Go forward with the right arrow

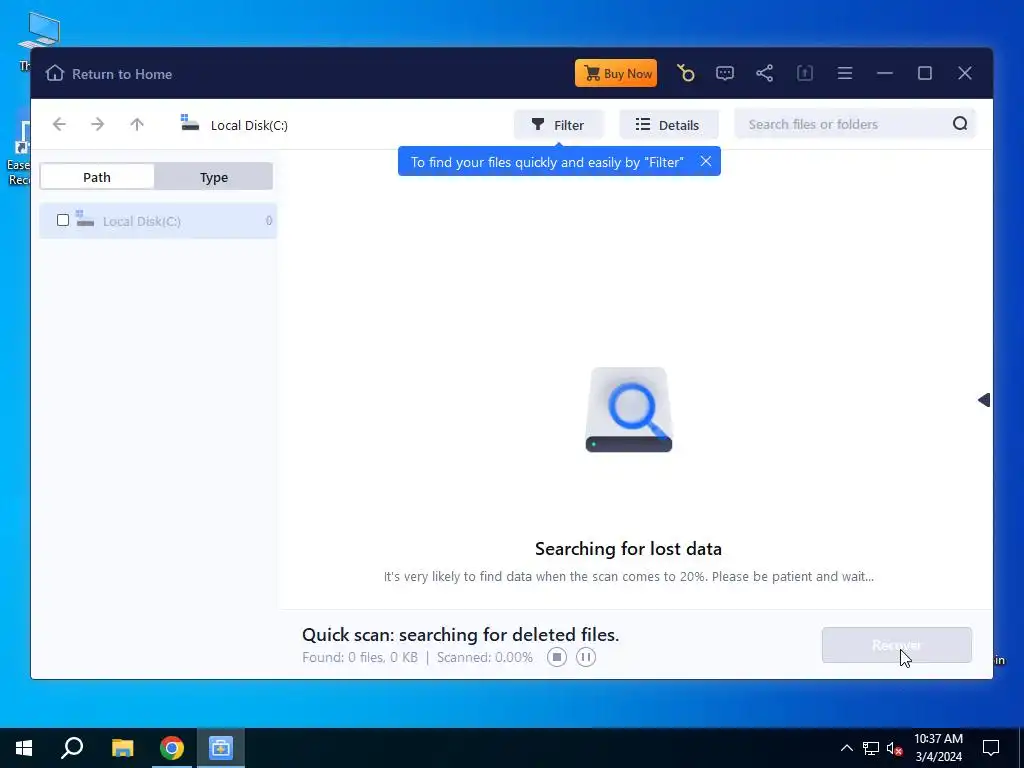point(98,124)
